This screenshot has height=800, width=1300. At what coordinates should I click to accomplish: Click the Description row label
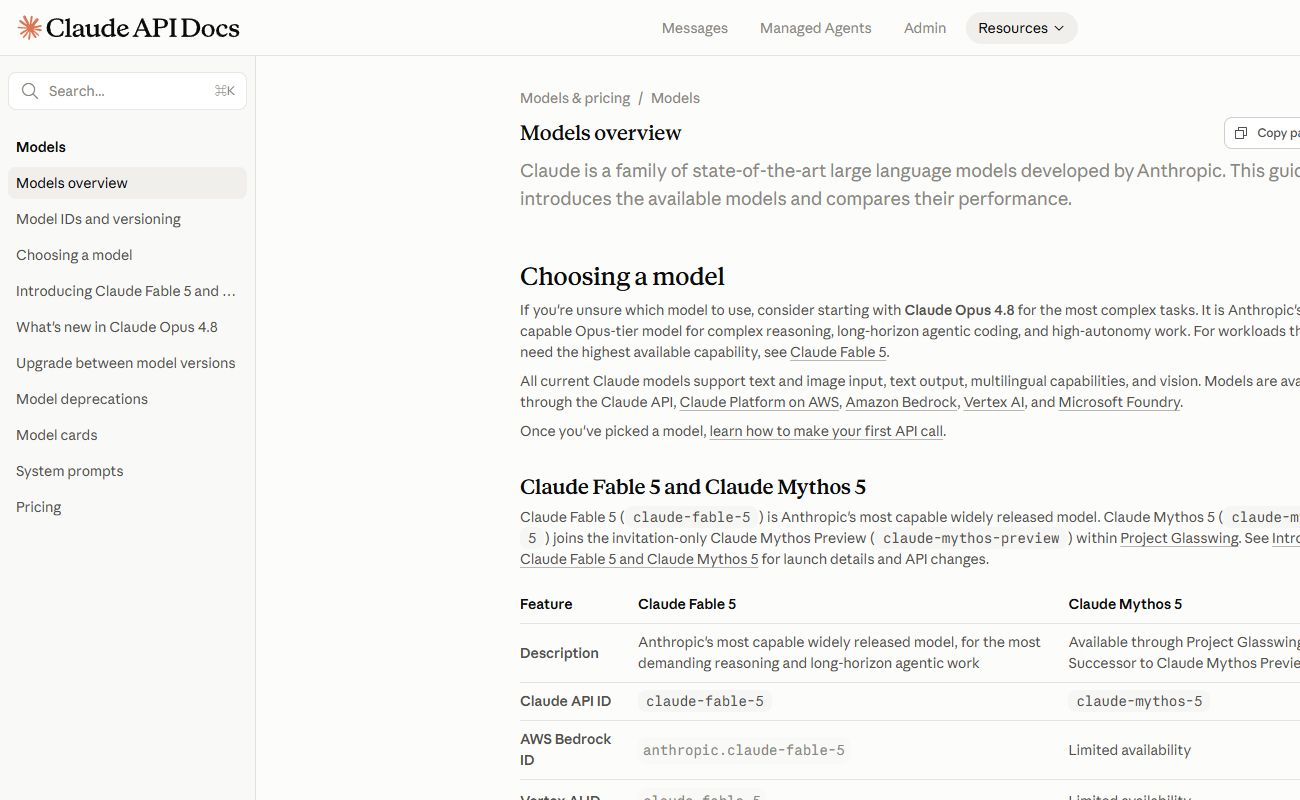point(559,653)
